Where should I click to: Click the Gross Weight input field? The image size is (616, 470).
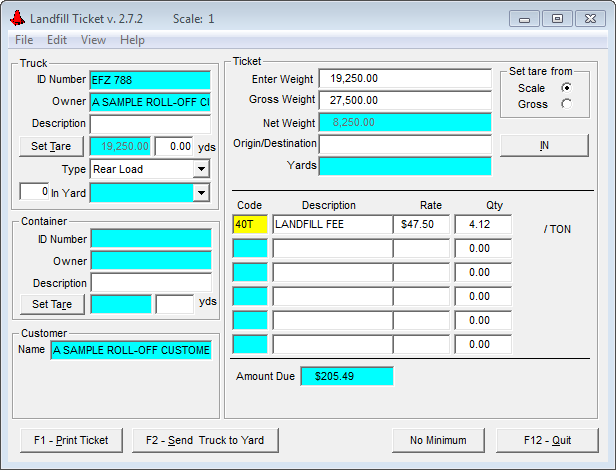click(404, 100)
